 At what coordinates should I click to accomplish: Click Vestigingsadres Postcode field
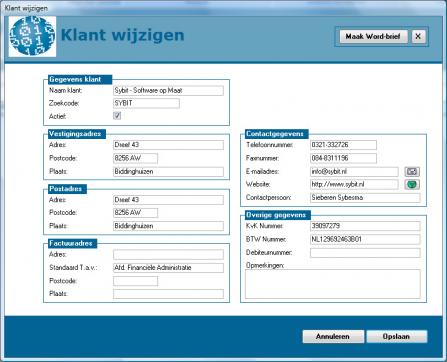[x=135, y=158]
